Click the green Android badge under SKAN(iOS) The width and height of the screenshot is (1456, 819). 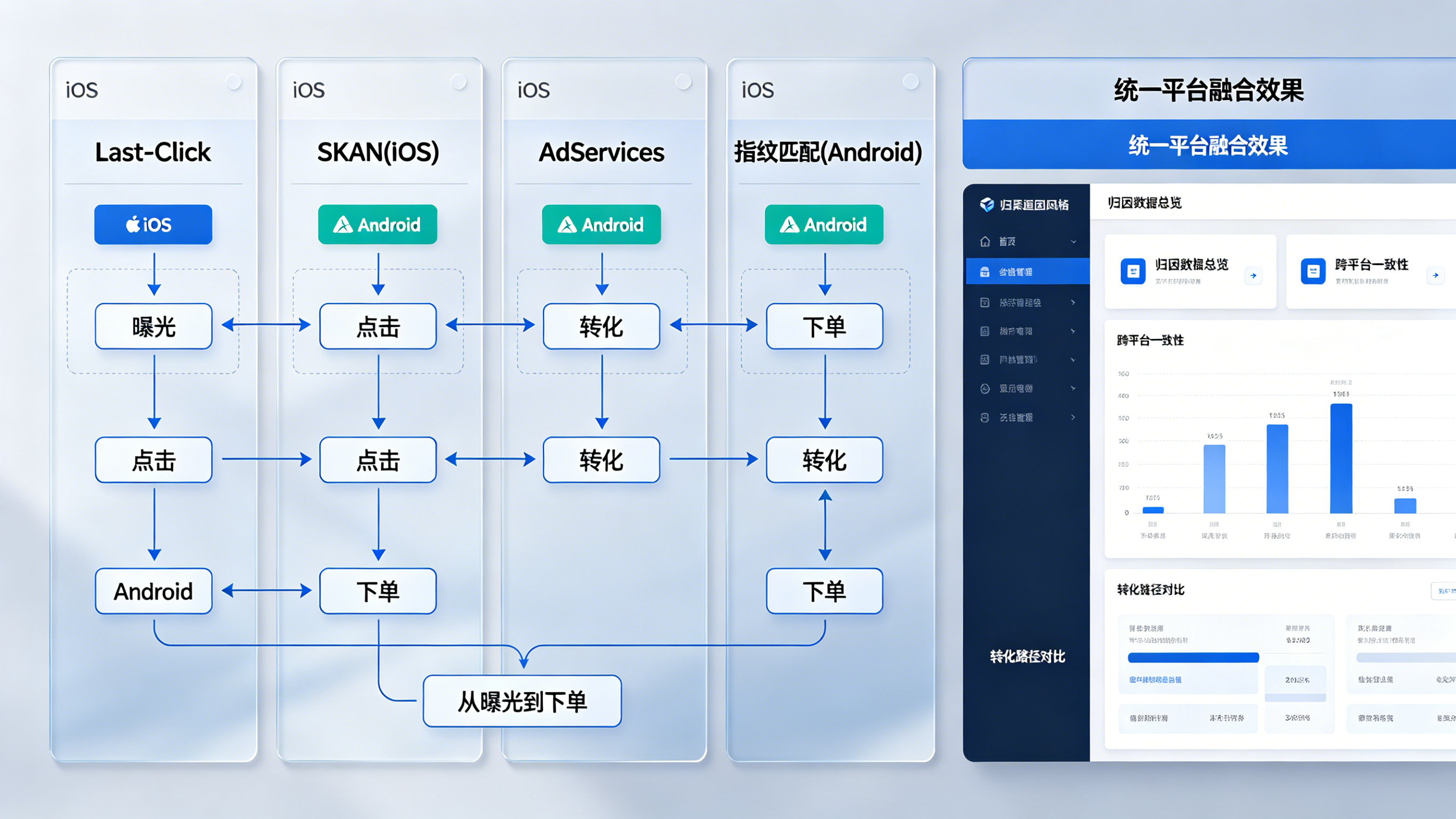tap(378, 225)
